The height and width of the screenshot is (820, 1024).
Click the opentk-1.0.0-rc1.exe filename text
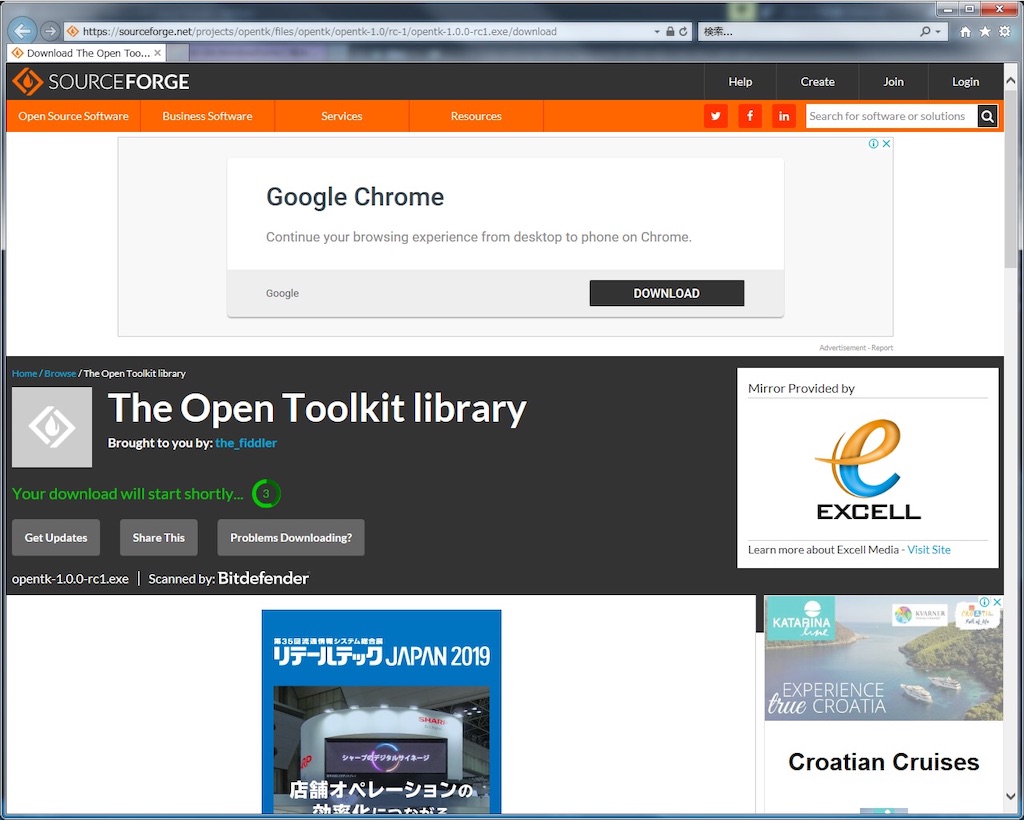(70, 578)
